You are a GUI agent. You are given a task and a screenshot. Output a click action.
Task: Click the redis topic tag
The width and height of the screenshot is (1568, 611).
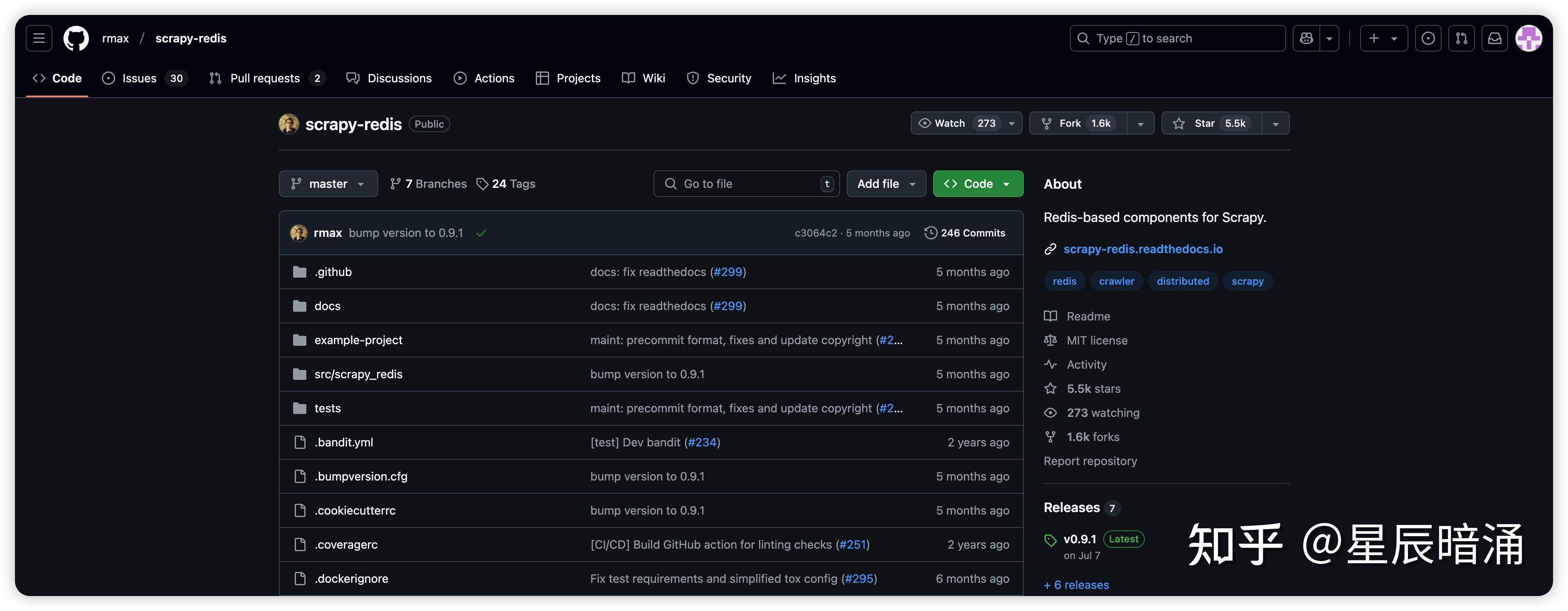point(1065,281)
